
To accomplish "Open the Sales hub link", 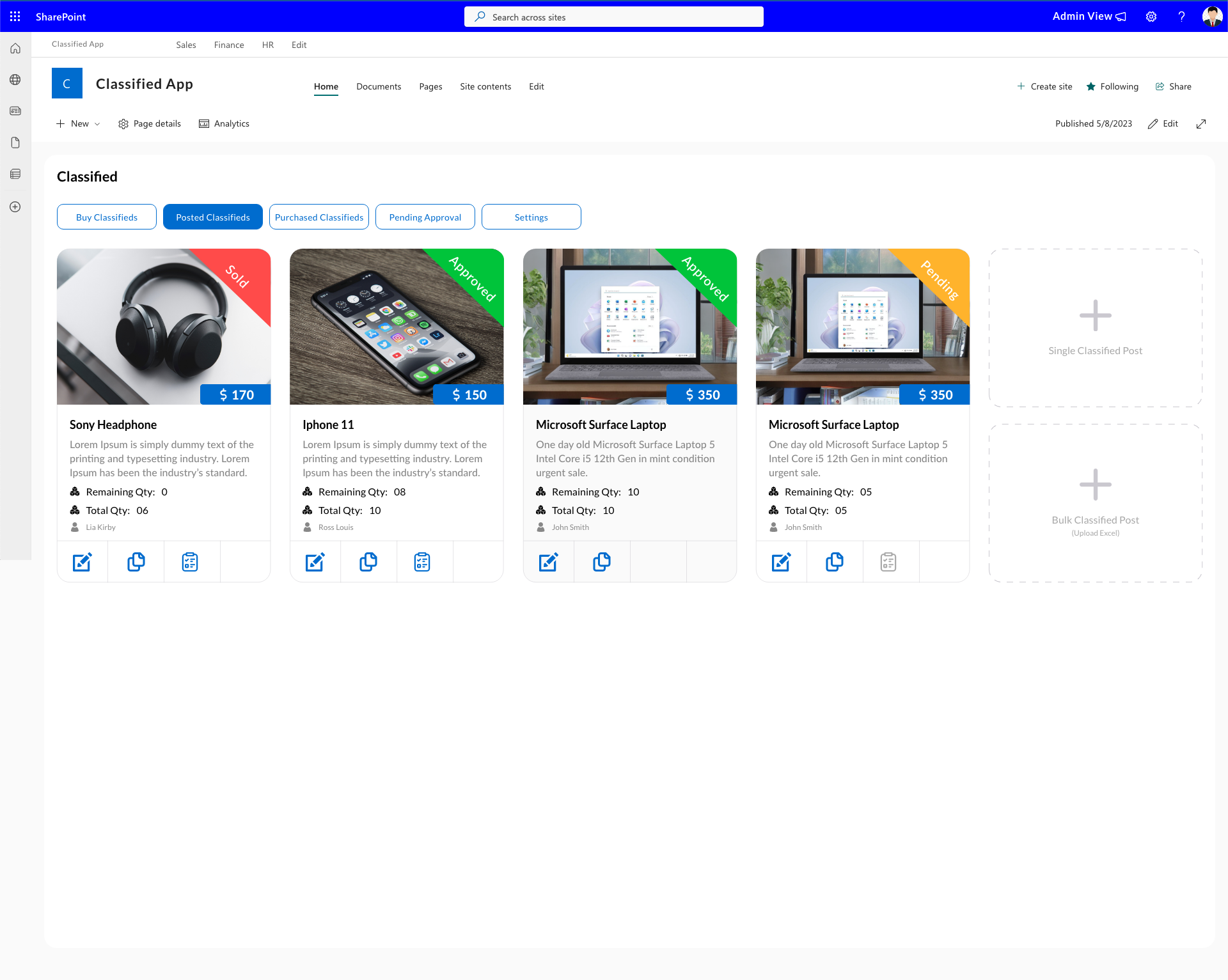I will [x=186, y=45].
